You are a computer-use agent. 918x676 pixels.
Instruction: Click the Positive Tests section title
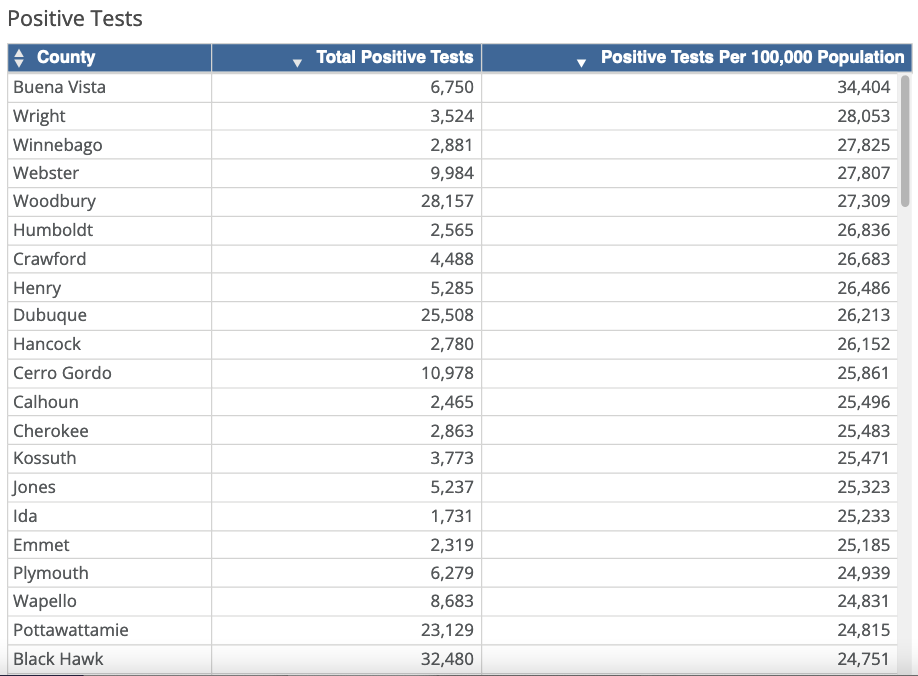[x=75, y=19]
